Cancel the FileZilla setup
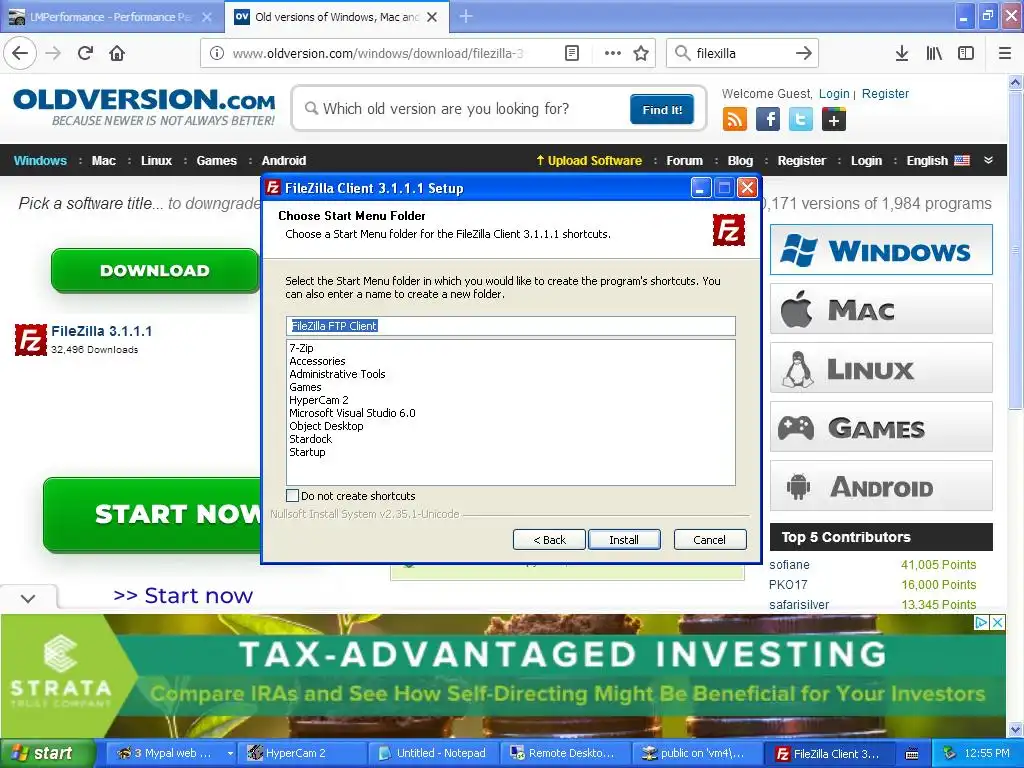Viewport: 1024px width, 768px height. pyautogui.click(x=709, y=540)
